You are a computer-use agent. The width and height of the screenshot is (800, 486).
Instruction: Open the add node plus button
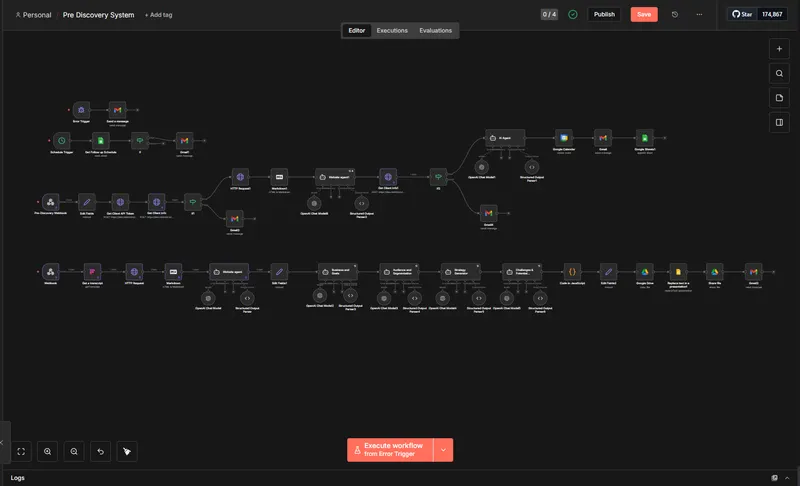[x=779, y=48]
